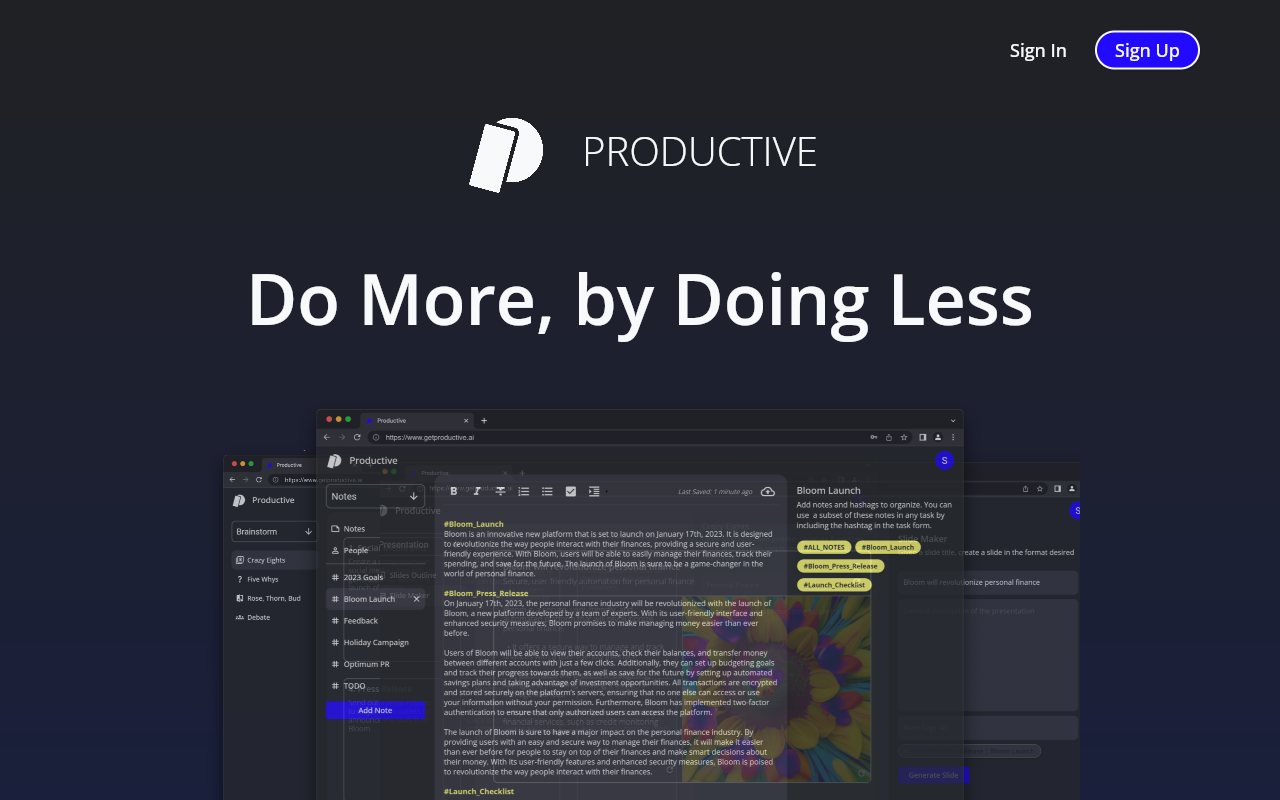Insert bulleted list in note editor
The image size is (1280, 800).
[x=547, y=491]
